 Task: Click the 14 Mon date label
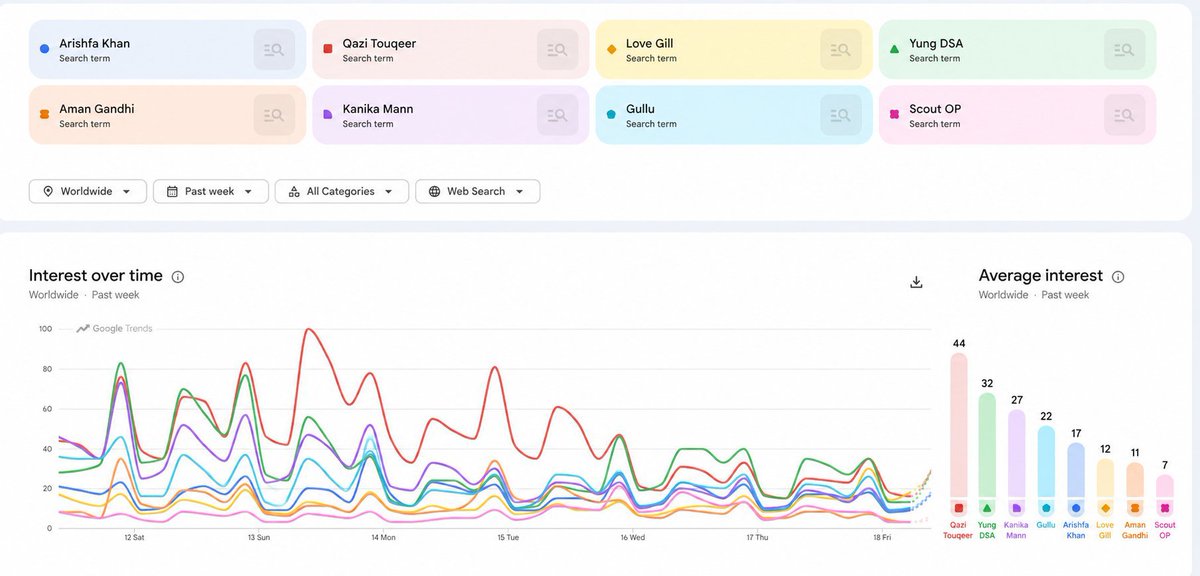coord(383,537)
